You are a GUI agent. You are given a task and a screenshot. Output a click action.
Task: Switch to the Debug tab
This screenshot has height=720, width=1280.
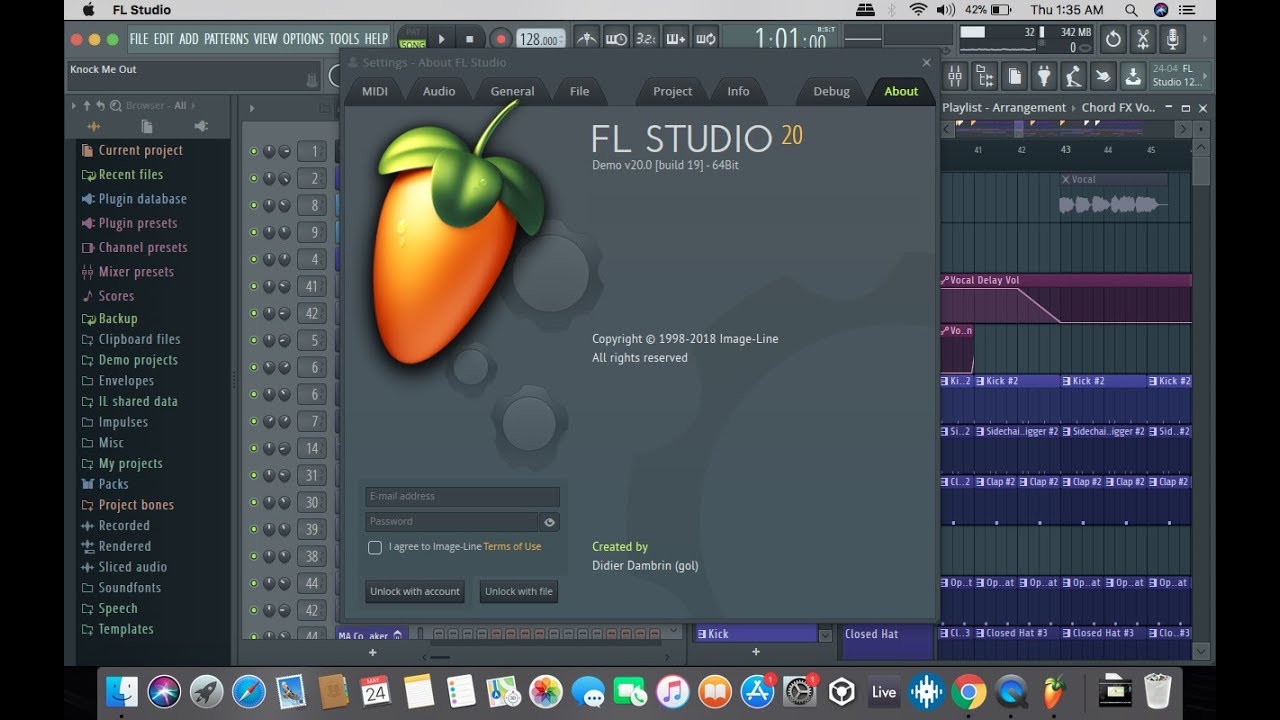831,91
